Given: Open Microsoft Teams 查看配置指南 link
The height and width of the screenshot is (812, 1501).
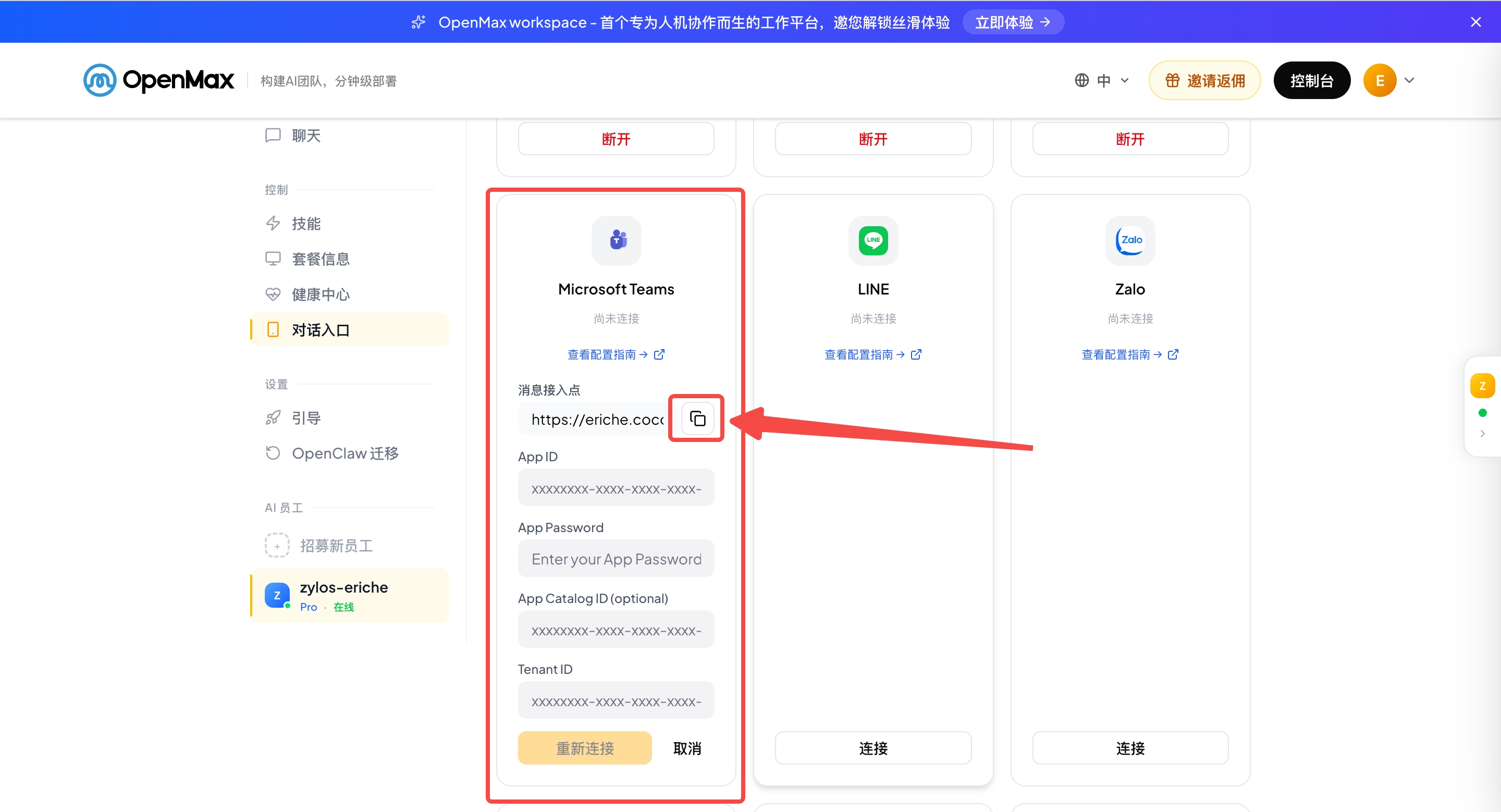Looking at the screenshot, I should coord(616,354).
